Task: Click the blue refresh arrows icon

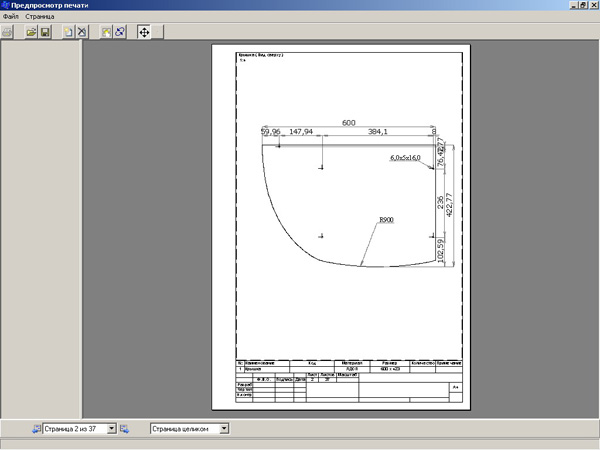Action: (120, 32)
